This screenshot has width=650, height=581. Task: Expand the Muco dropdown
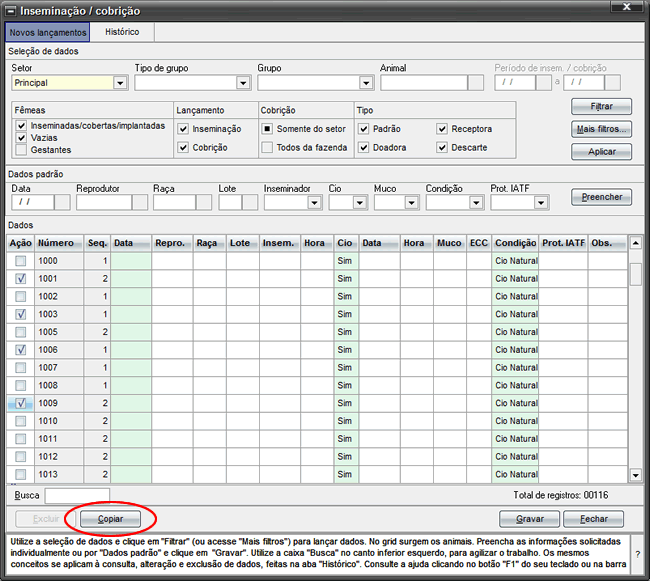tap(411, 203)
